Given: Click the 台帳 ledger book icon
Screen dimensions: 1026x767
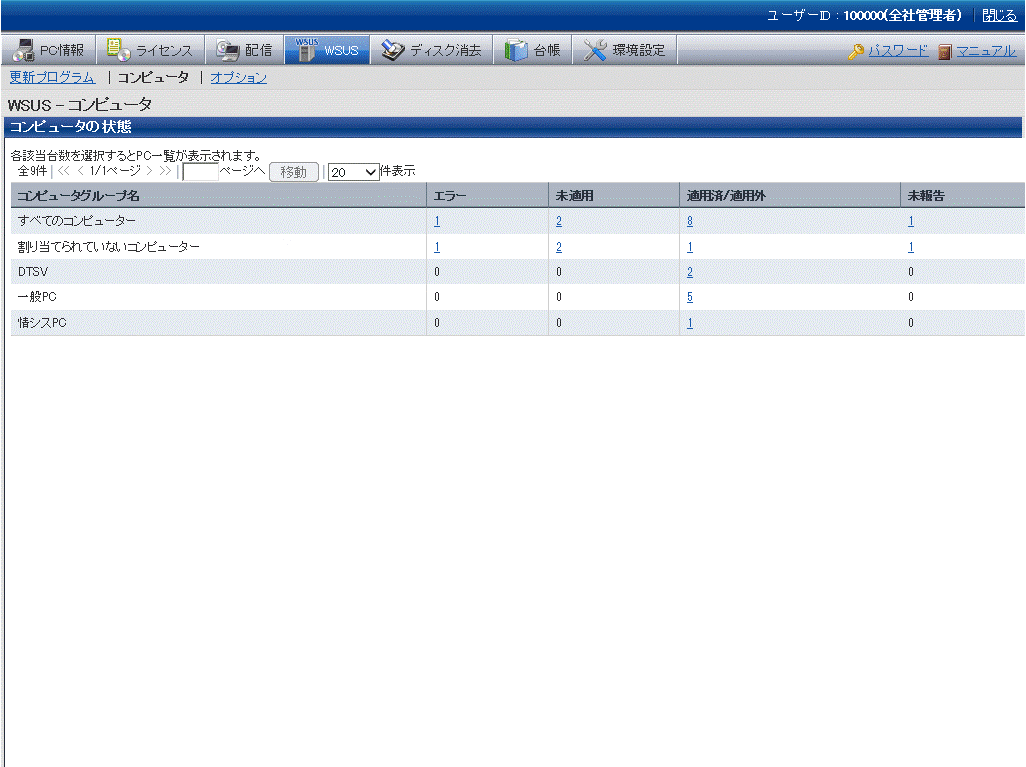Looking at the screenshot, I should pyautogui.click(x=516, y=50).
